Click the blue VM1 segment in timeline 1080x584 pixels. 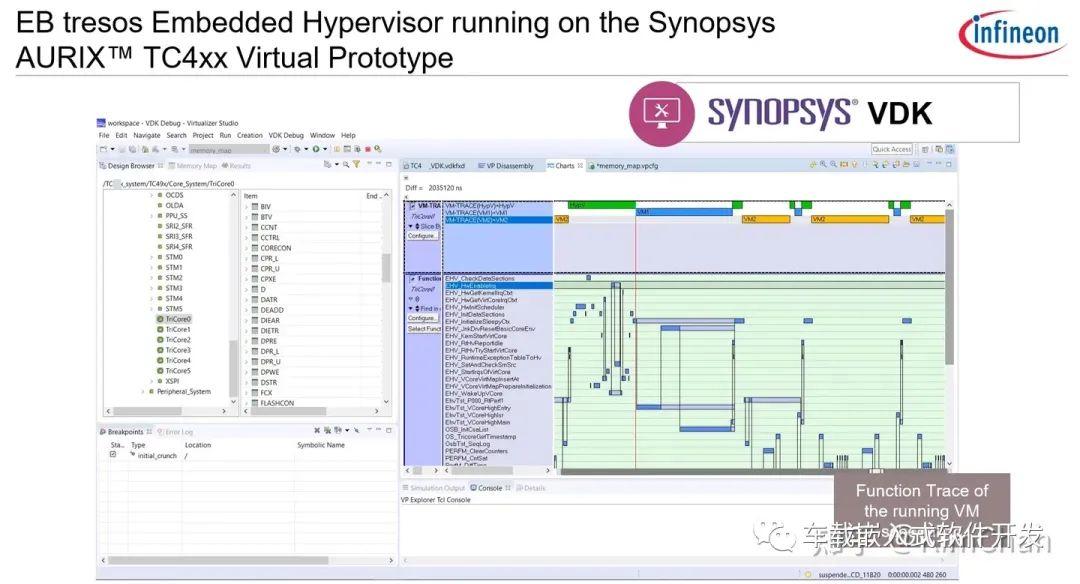click(684, 212)
